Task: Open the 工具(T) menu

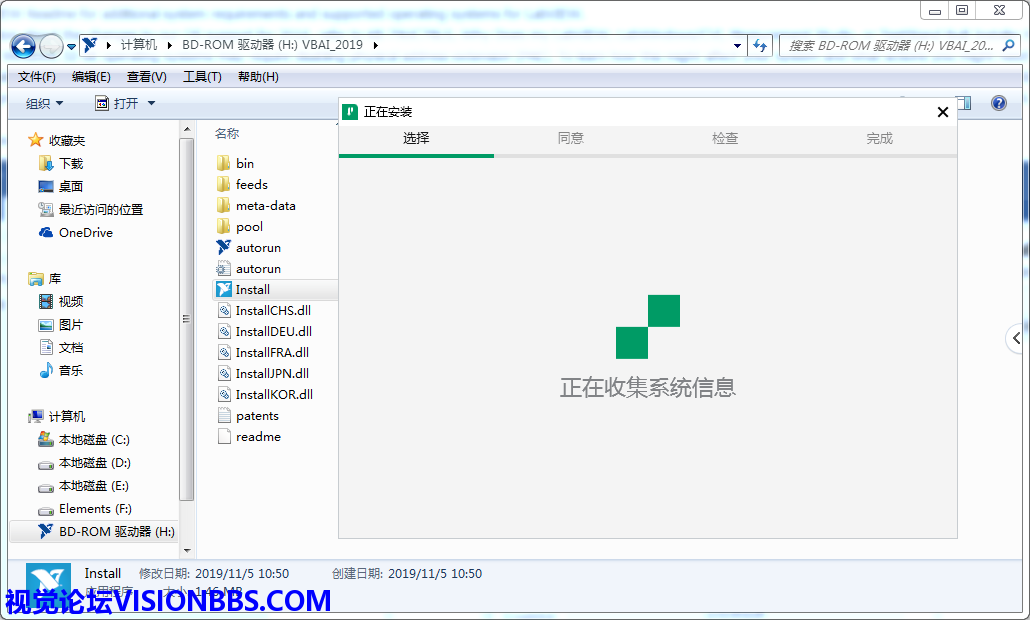Action: click(x=201, y=77)
